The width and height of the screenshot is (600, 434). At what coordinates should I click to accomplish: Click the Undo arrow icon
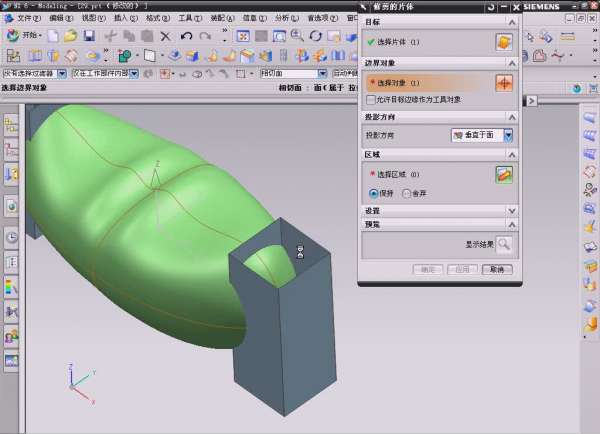186,36
